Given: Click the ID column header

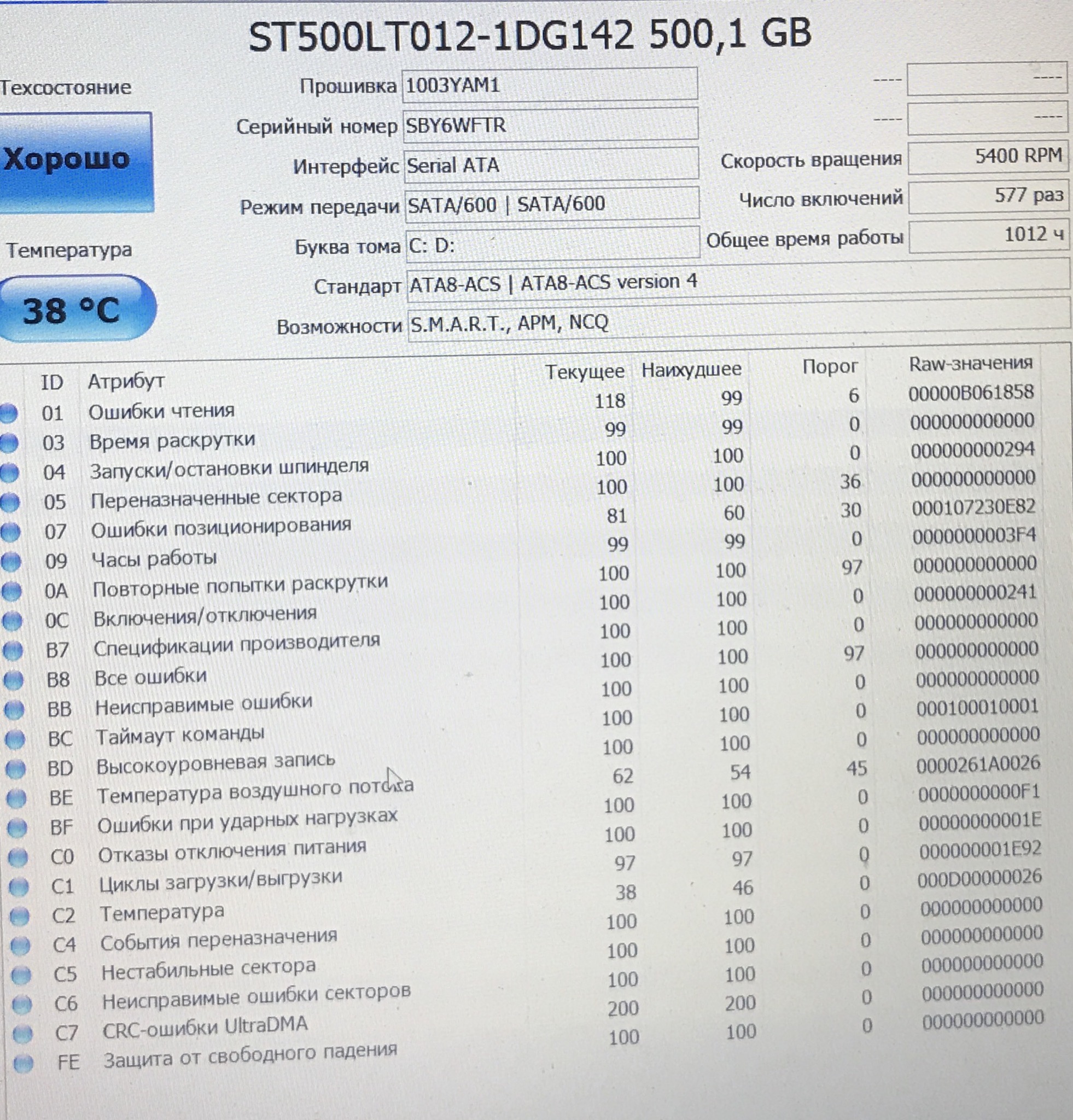Looking at the screenshot, I should 52,382.
